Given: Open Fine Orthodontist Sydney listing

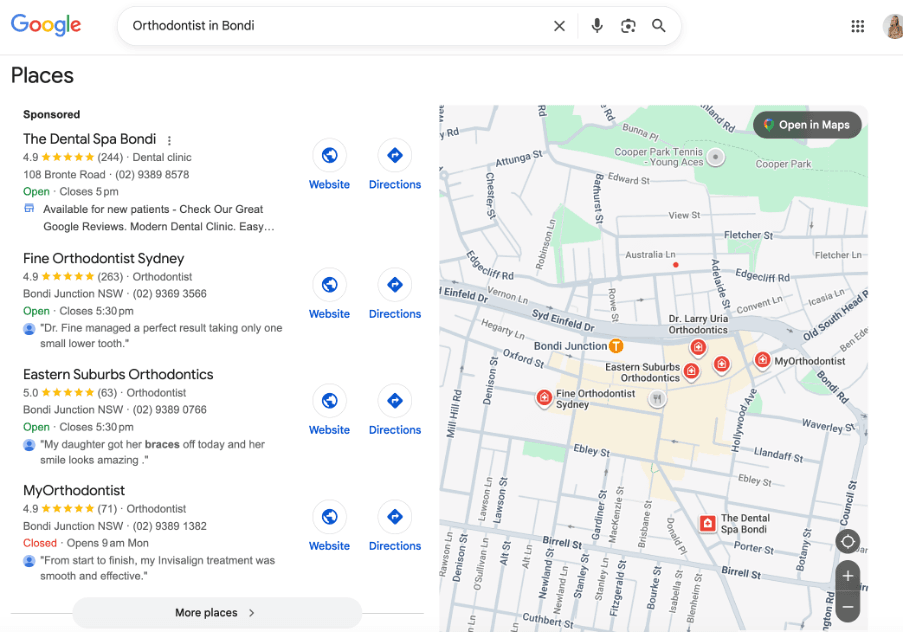Looking at the screenshot, I should (103, 258).
